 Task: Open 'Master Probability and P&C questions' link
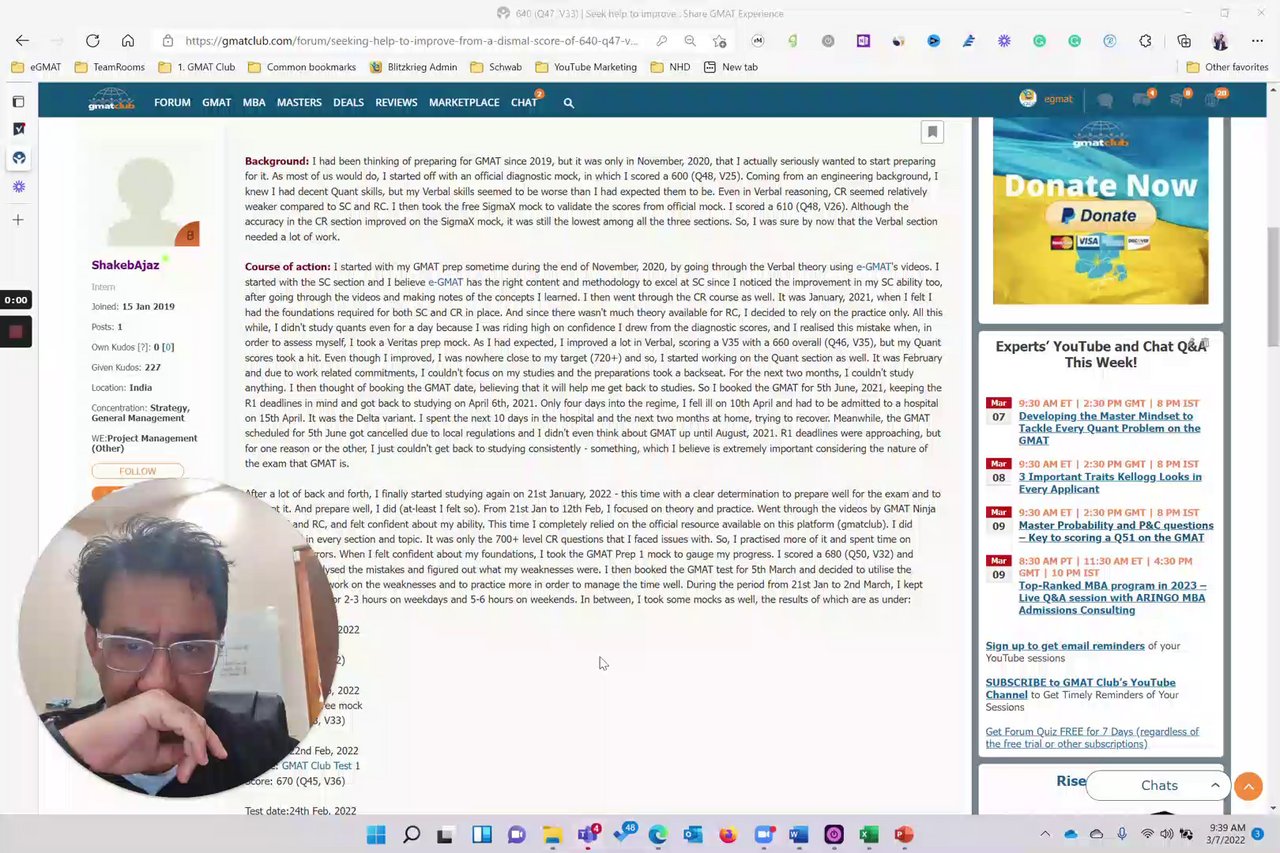click(1116, 531)
